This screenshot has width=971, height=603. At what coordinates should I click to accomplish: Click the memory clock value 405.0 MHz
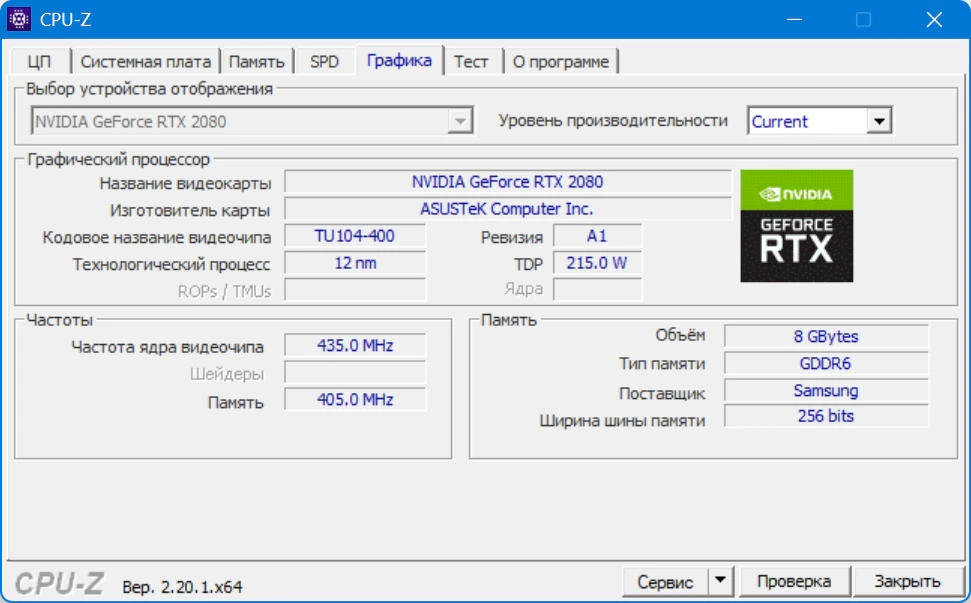(355, 400)
